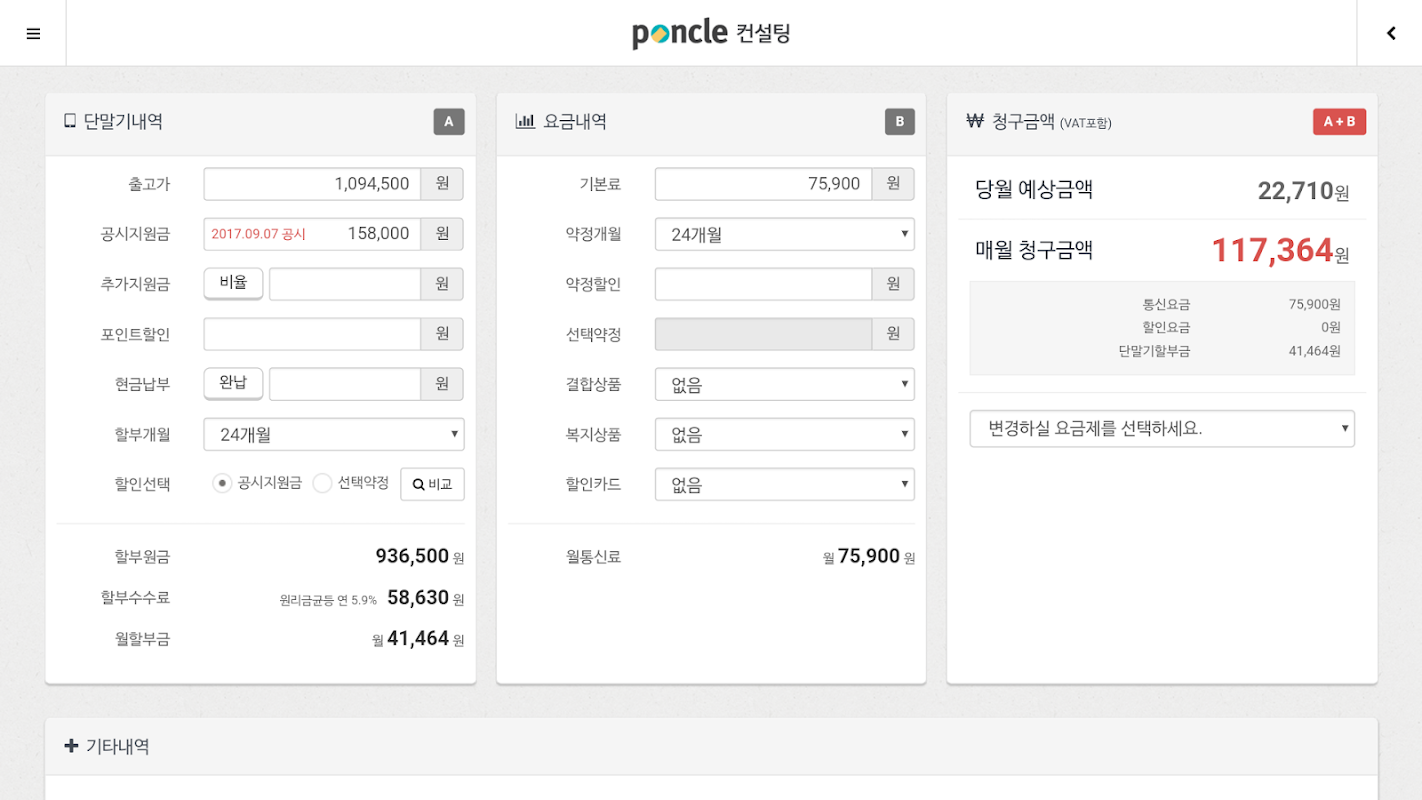Select the 공시지원금 radio button

coord(222,483)
